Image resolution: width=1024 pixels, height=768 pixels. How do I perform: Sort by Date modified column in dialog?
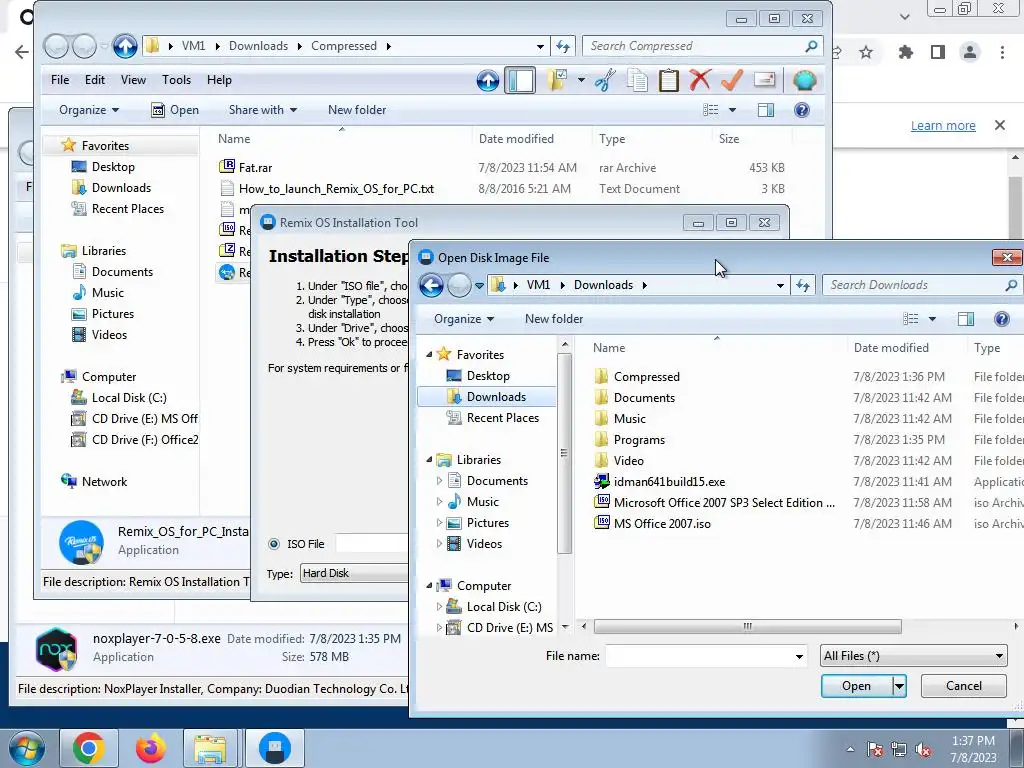pos(891,348)
